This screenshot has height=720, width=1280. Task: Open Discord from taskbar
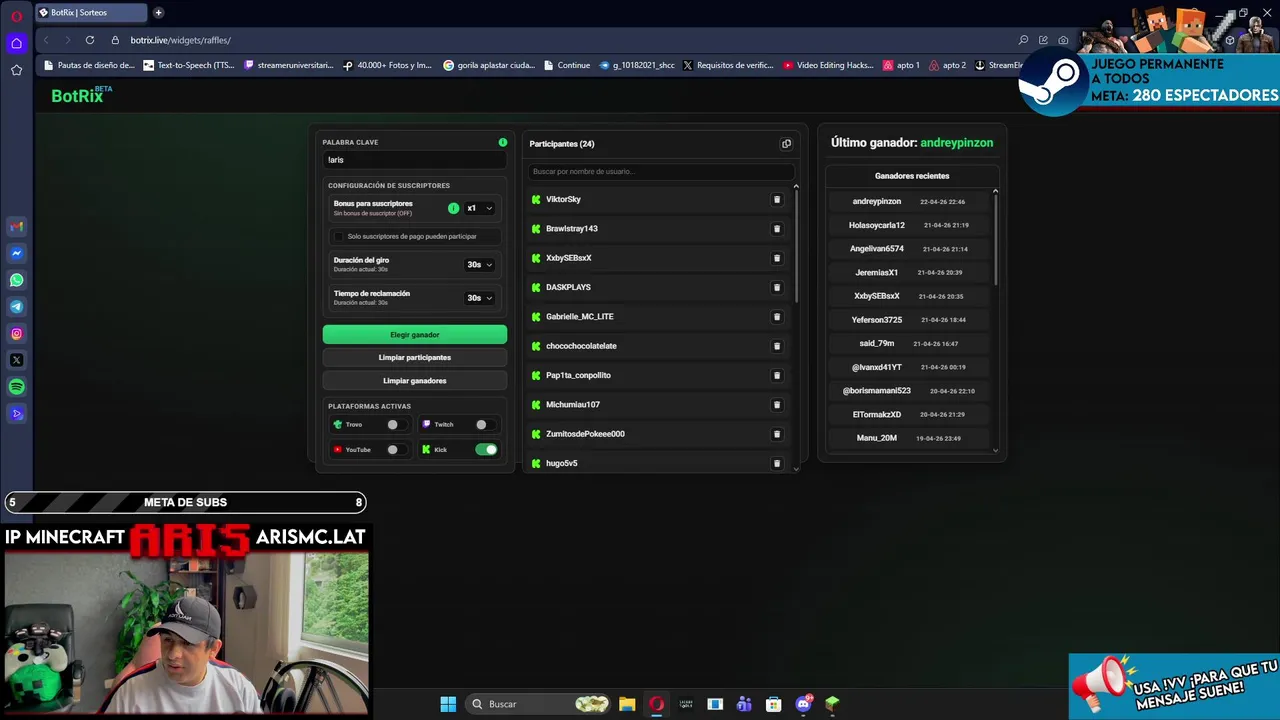pos(803,704)
